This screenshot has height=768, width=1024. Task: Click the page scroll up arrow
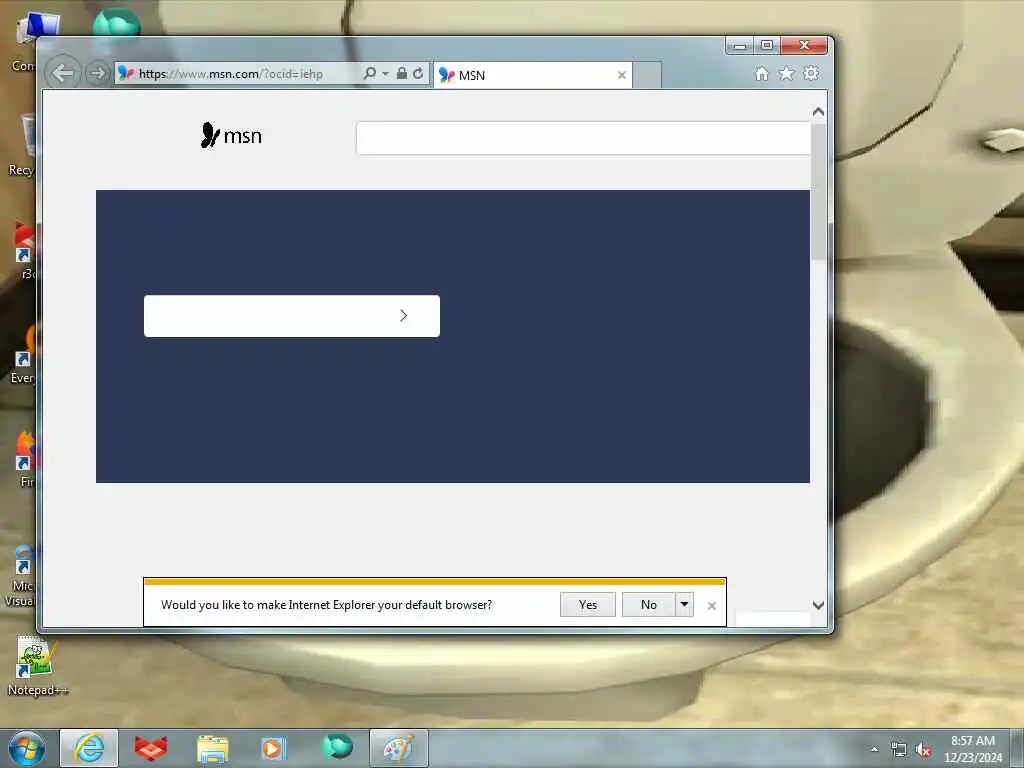(818, 112)
